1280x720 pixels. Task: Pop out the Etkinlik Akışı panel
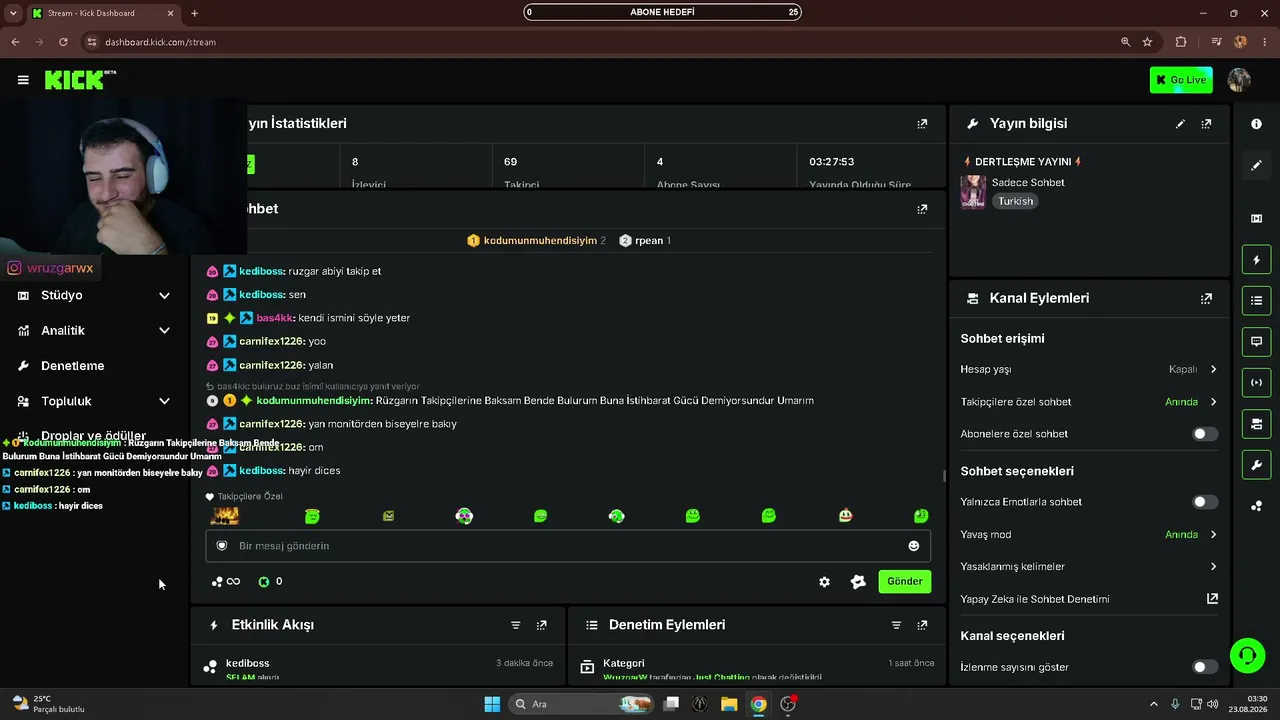pos(542,625)
